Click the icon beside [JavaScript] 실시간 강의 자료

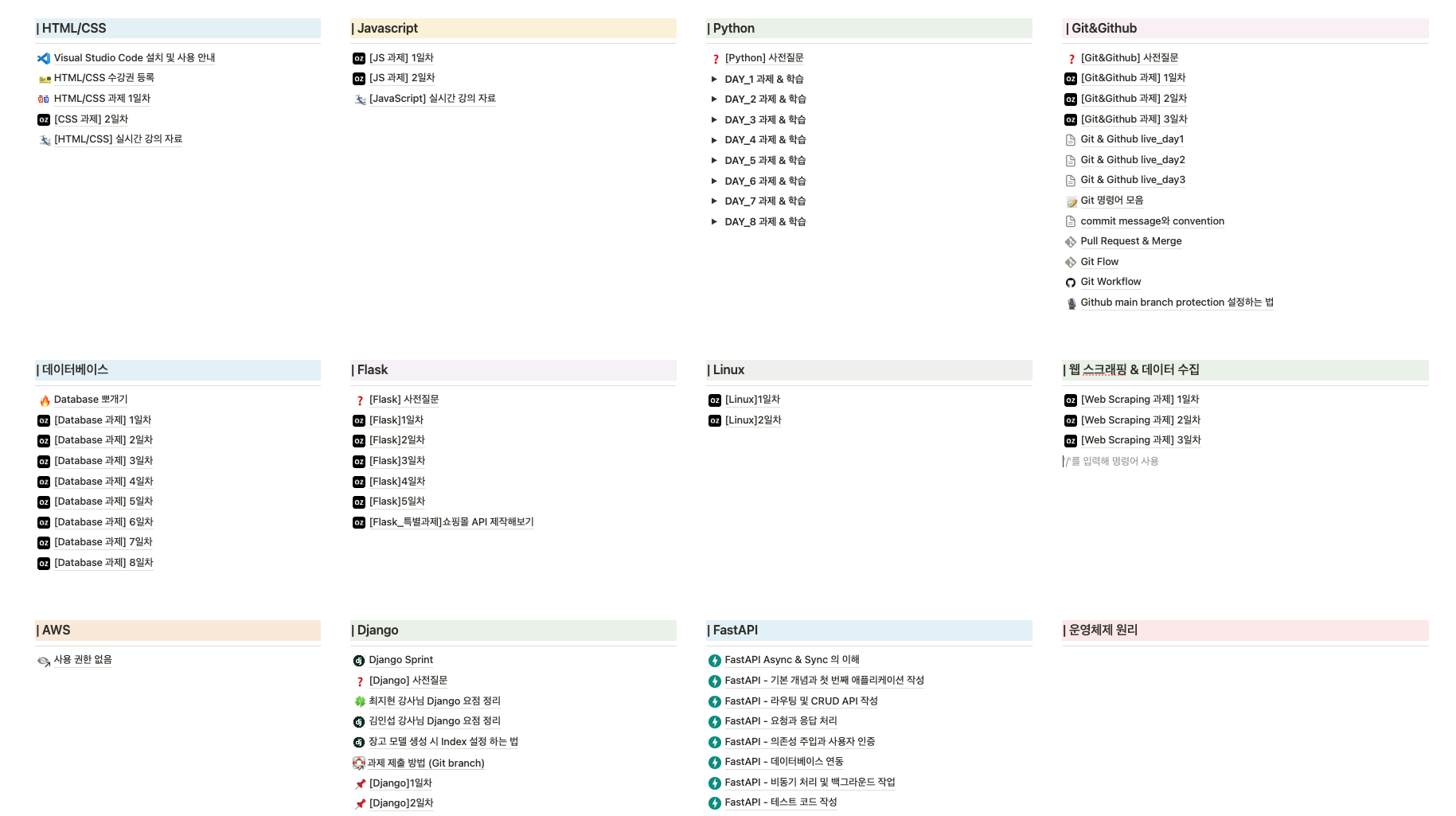tap(359, 99)
